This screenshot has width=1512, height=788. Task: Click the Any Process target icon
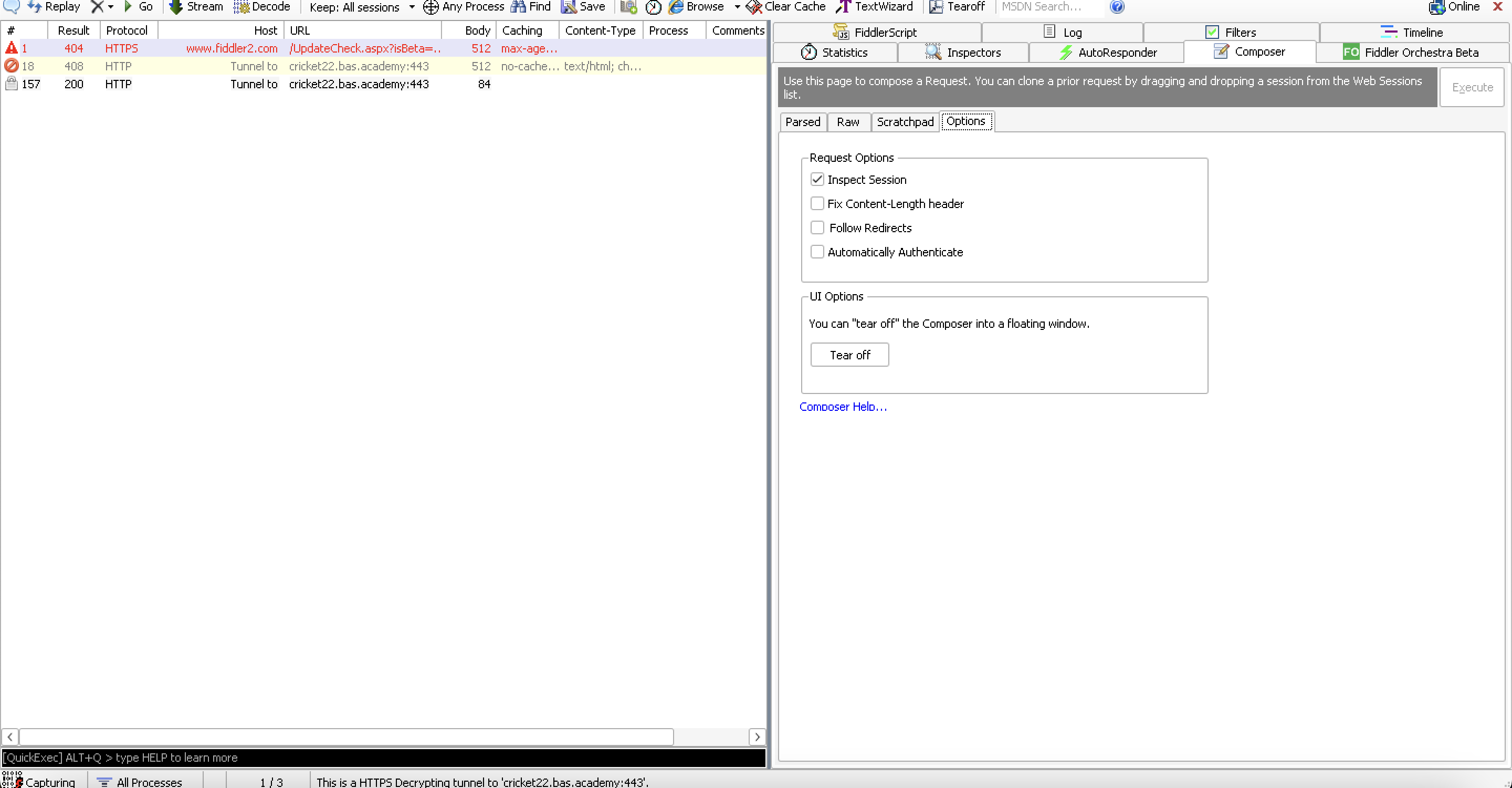[x=431, y=6]
